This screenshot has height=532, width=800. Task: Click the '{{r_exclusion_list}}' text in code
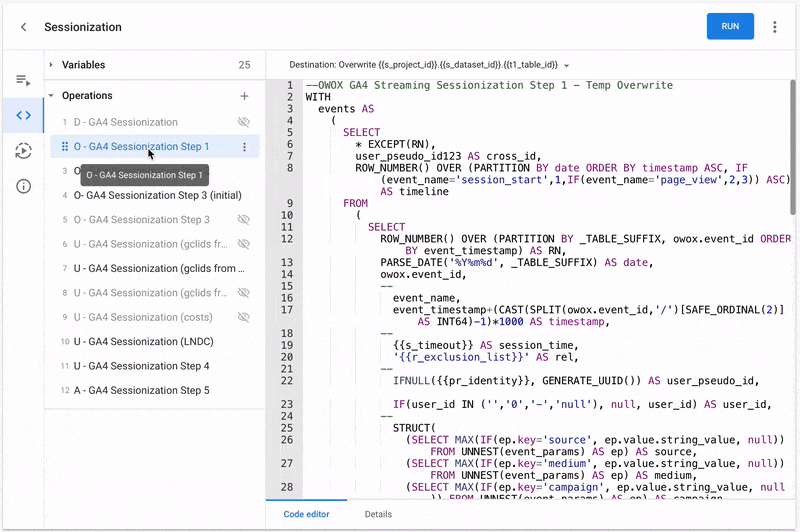(x=461, y=357)
